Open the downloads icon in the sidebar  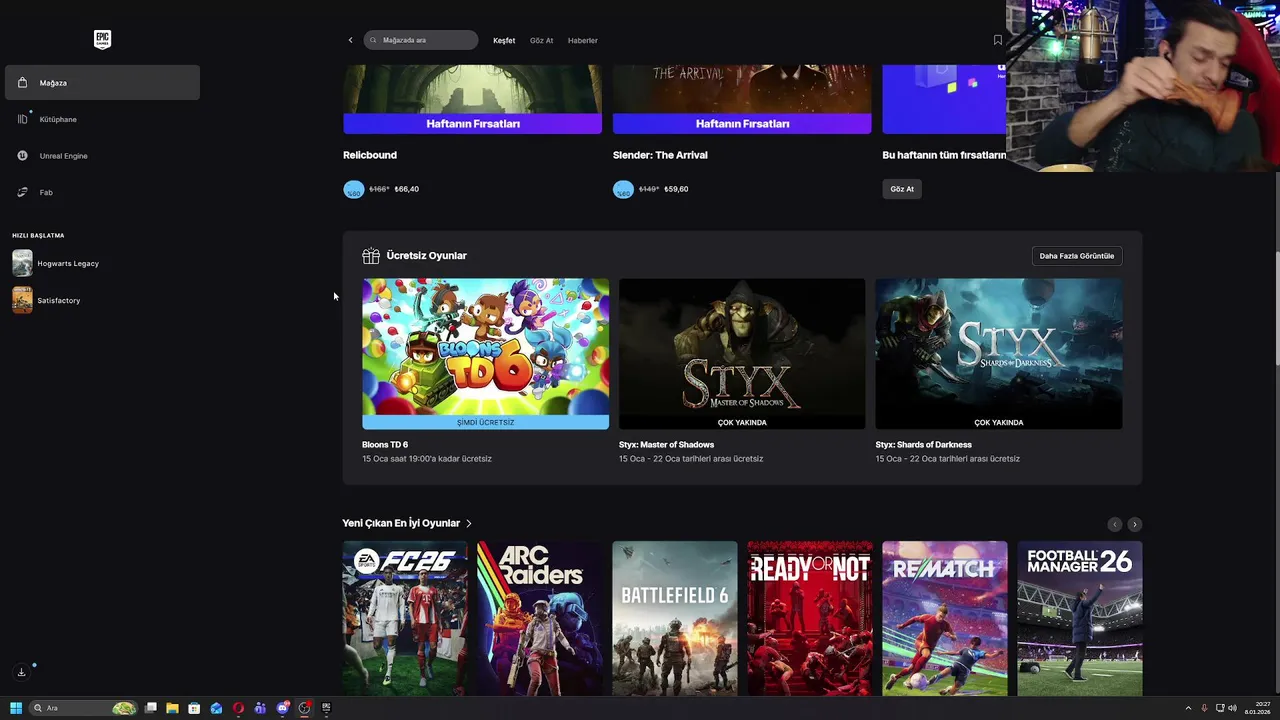point(21,672)
